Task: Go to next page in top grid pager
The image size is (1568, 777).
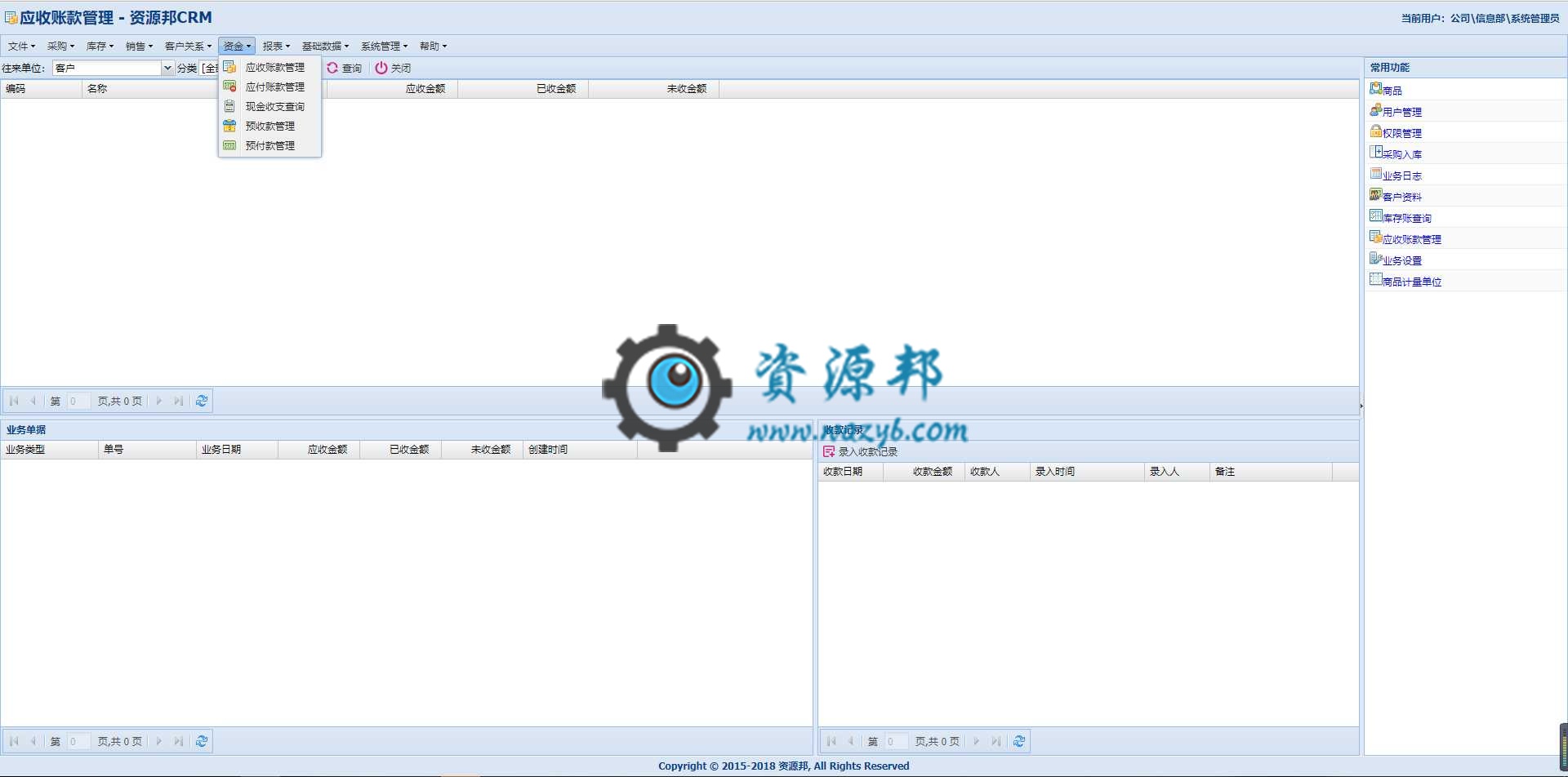Action: [159, 401]
